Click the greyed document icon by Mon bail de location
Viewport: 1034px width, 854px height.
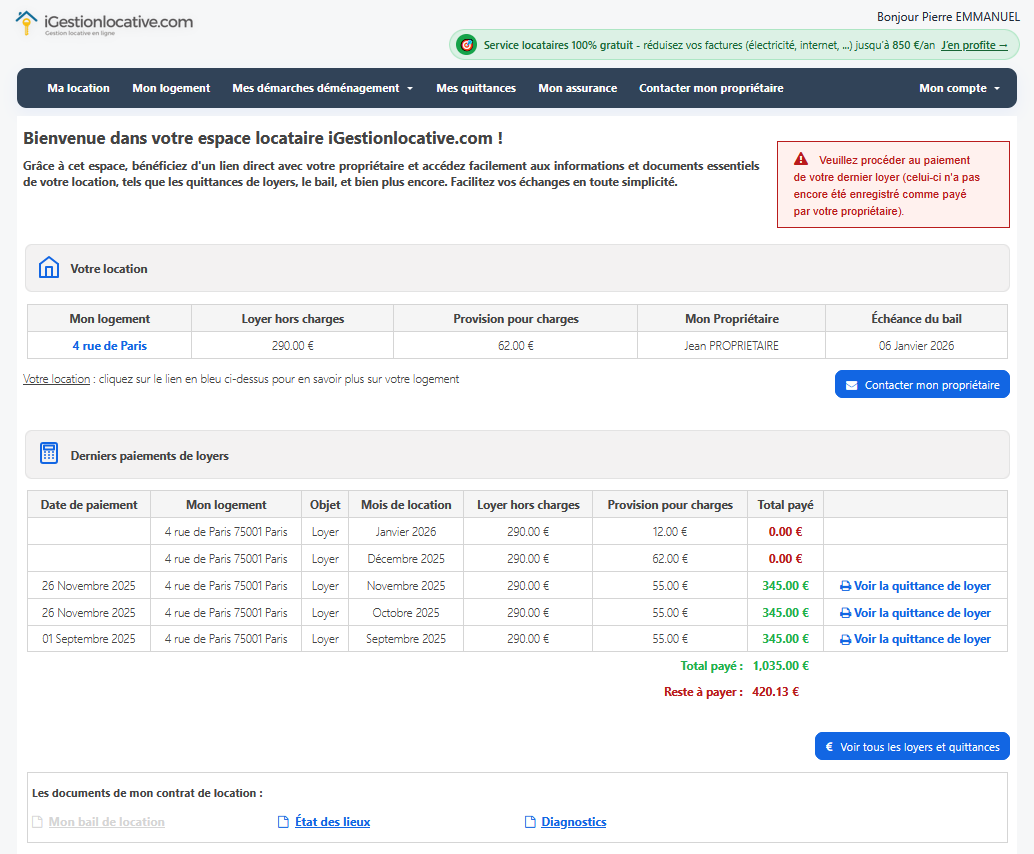tap(38, 822)
